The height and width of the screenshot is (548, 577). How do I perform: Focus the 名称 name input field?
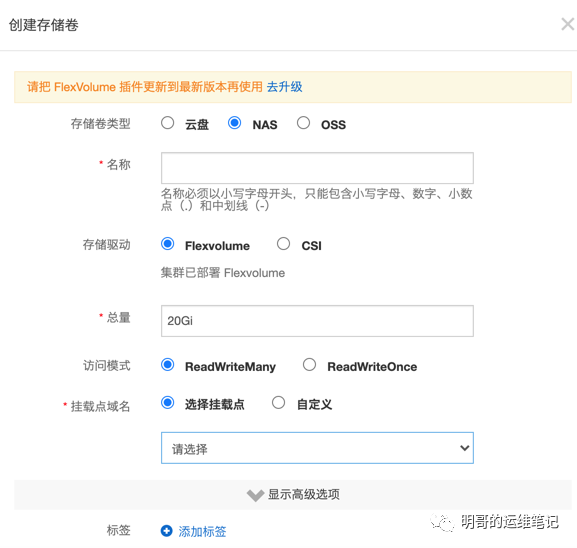317,168
